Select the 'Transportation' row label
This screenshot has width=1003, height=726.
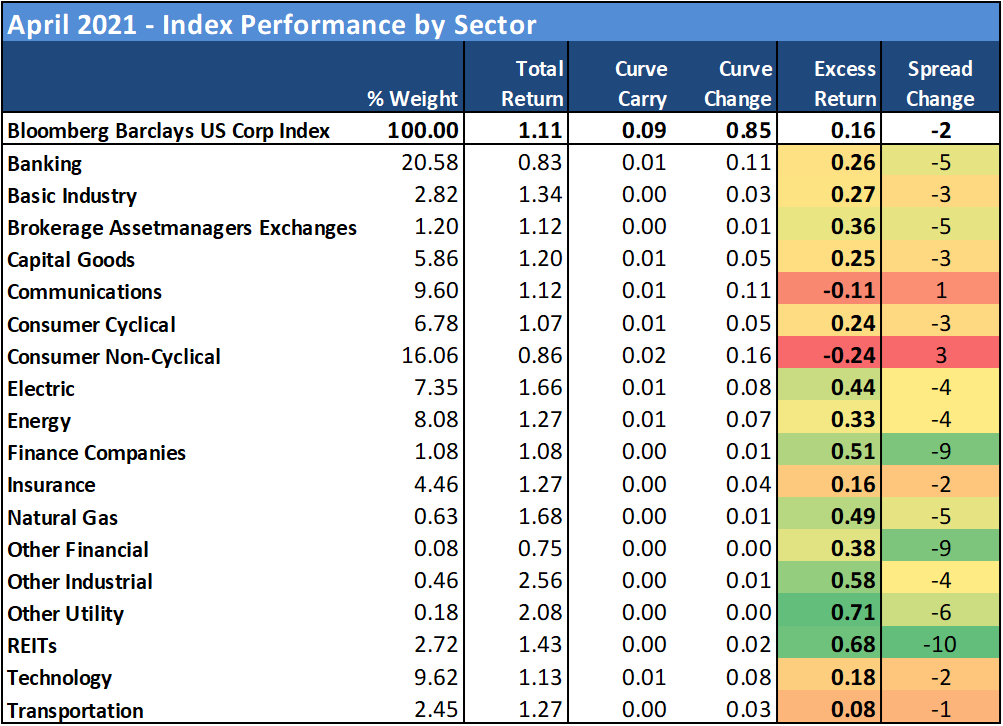[76, 711]
